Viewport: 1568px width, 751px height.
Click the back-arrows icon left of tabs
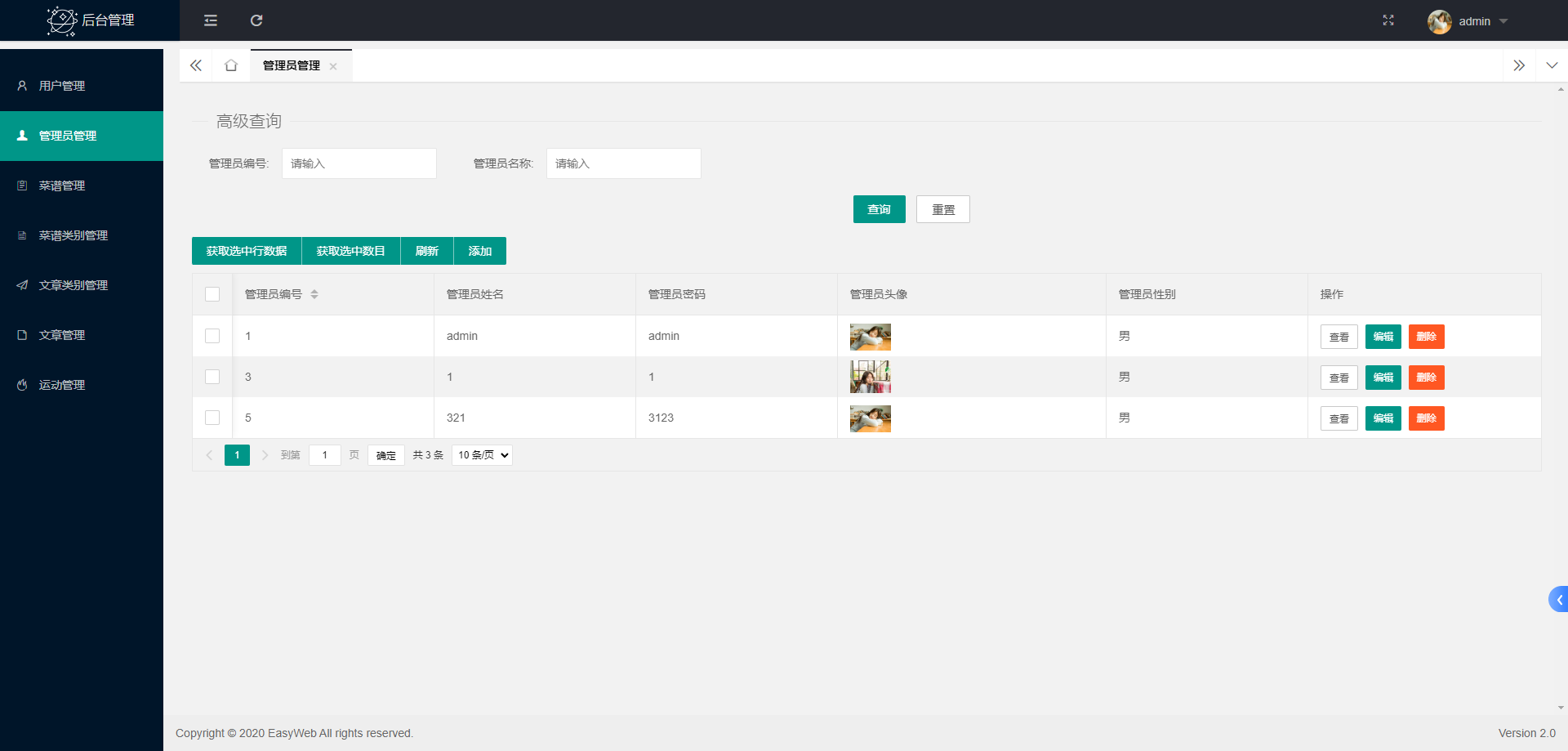195,65
